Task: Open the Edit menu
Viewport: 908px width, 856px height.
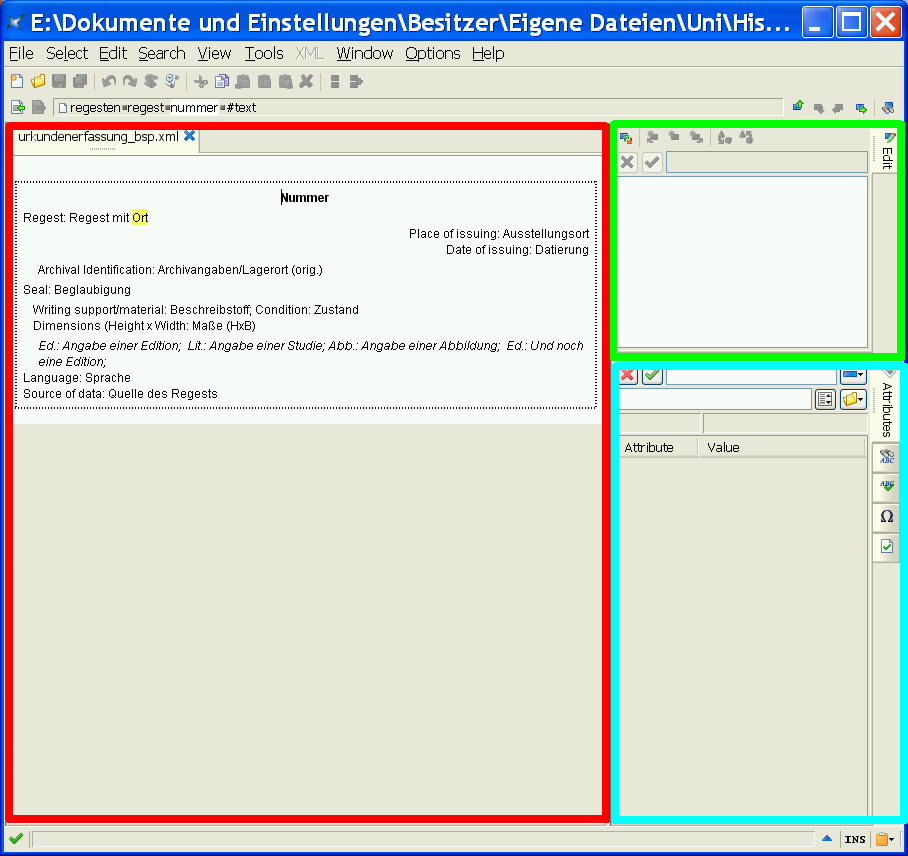Action: click(113, 54)
